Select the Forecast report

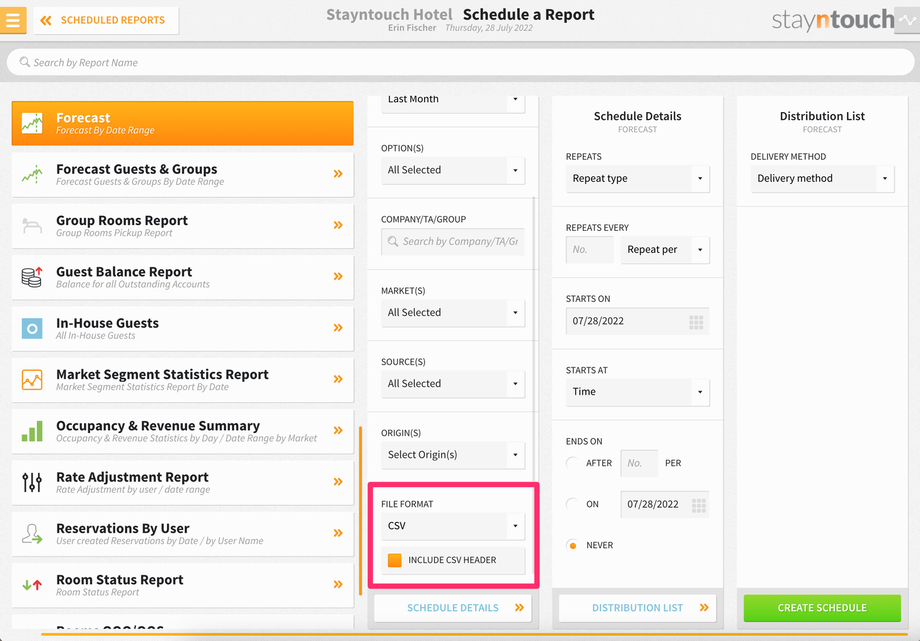(x=182, y=123)
